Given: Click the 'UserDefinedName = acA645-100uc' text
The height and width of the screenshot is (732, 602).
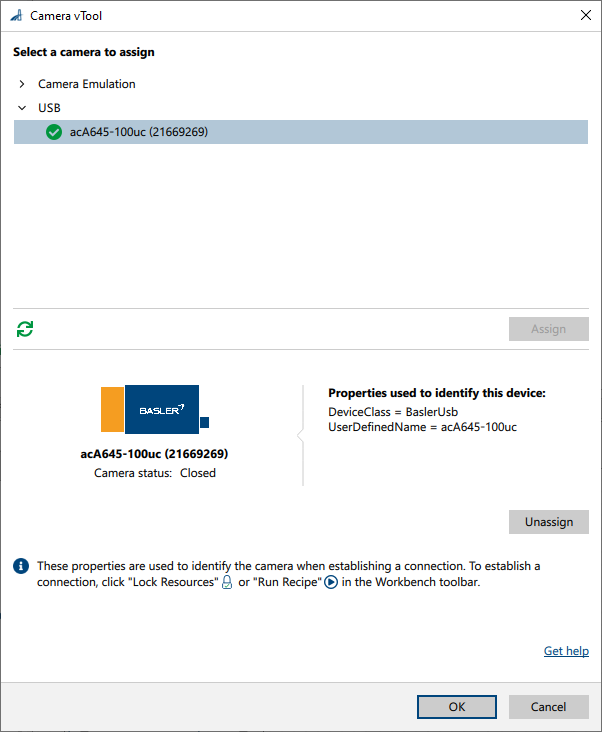Looking at the screenshot, I should tap(422, 427).
